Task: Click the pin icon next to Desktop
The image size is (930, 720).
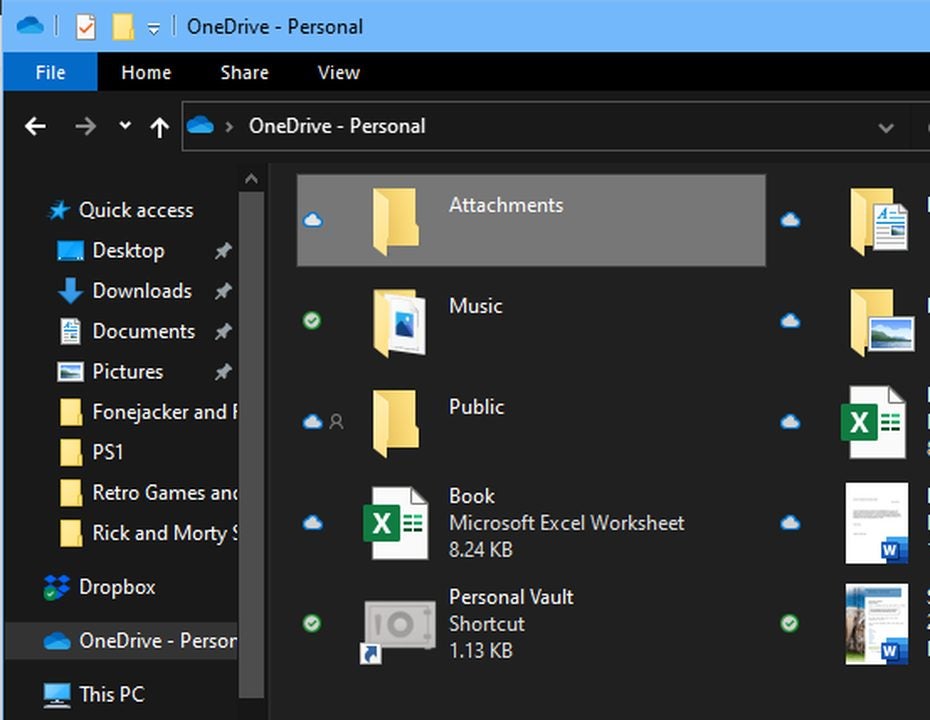Action: click(223, 251)
